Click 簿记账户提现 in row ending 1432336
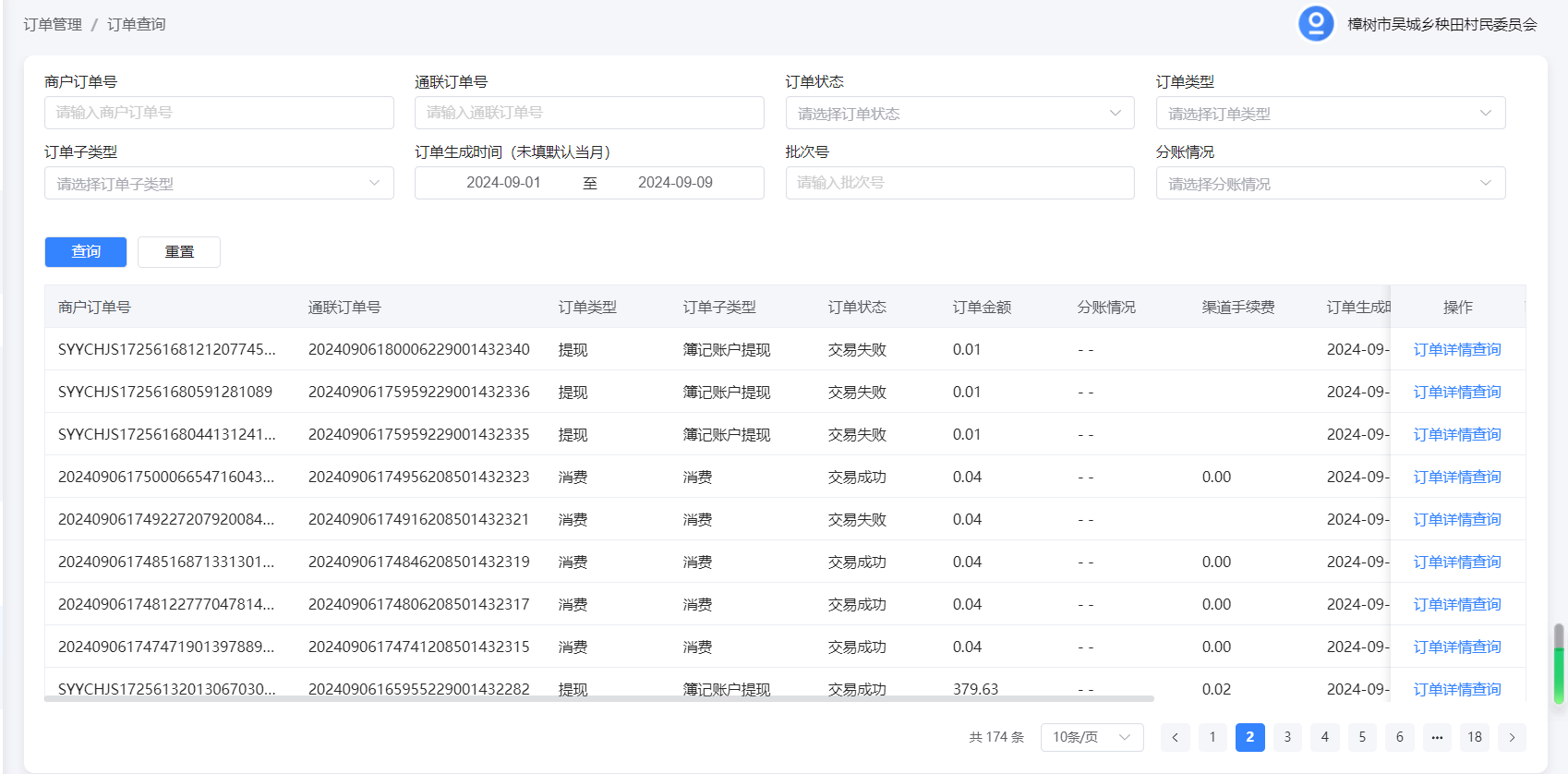The height and width of the screenshot is (774, 1568). 727,393
